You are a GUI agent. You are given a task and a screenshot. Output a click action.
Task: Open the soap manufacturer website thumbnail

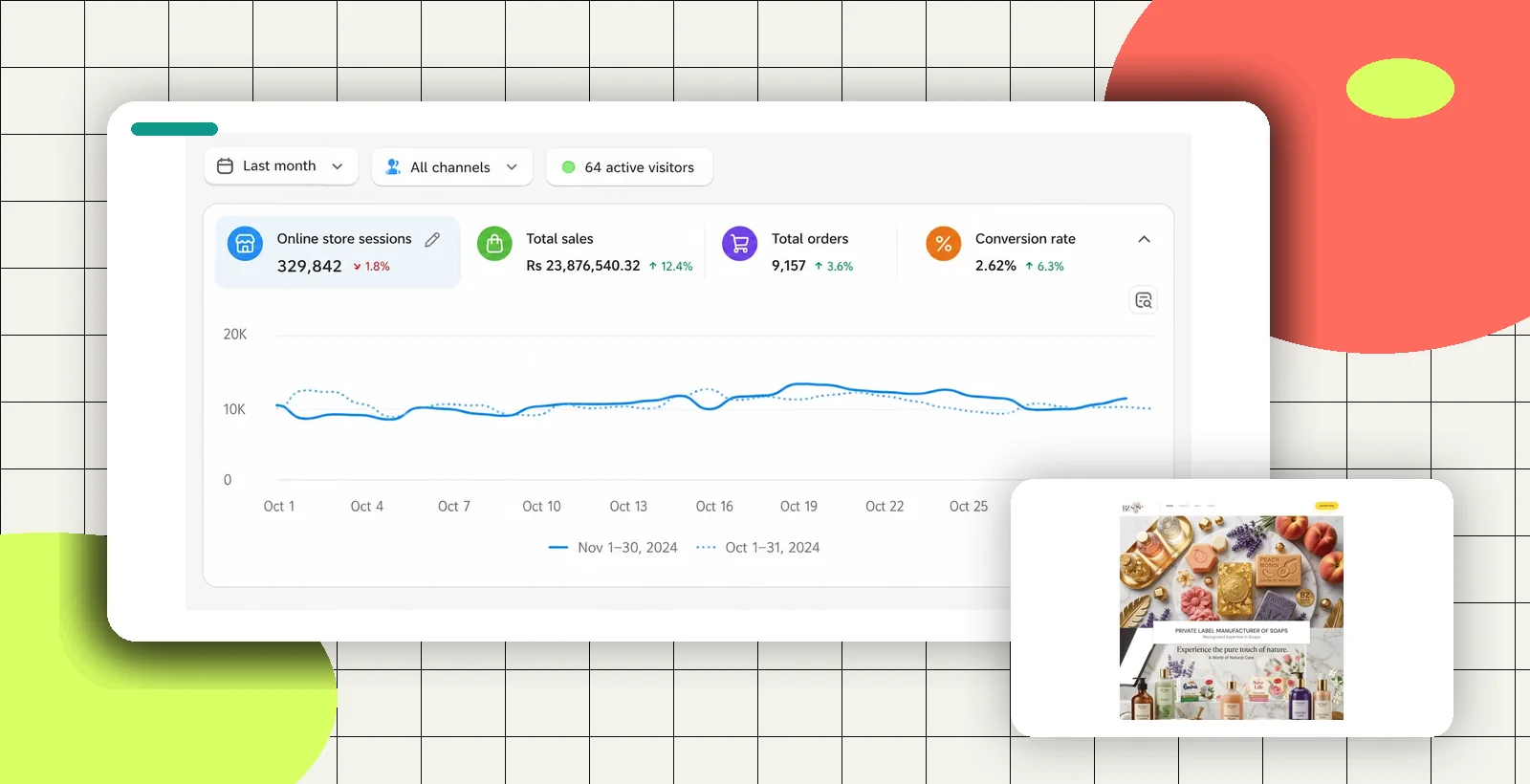(1232, 608)
